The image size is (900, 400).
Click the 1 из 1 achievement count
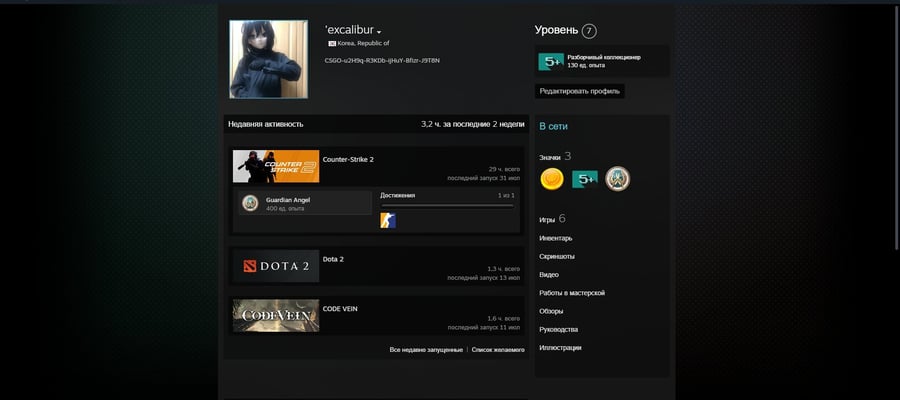506,196
